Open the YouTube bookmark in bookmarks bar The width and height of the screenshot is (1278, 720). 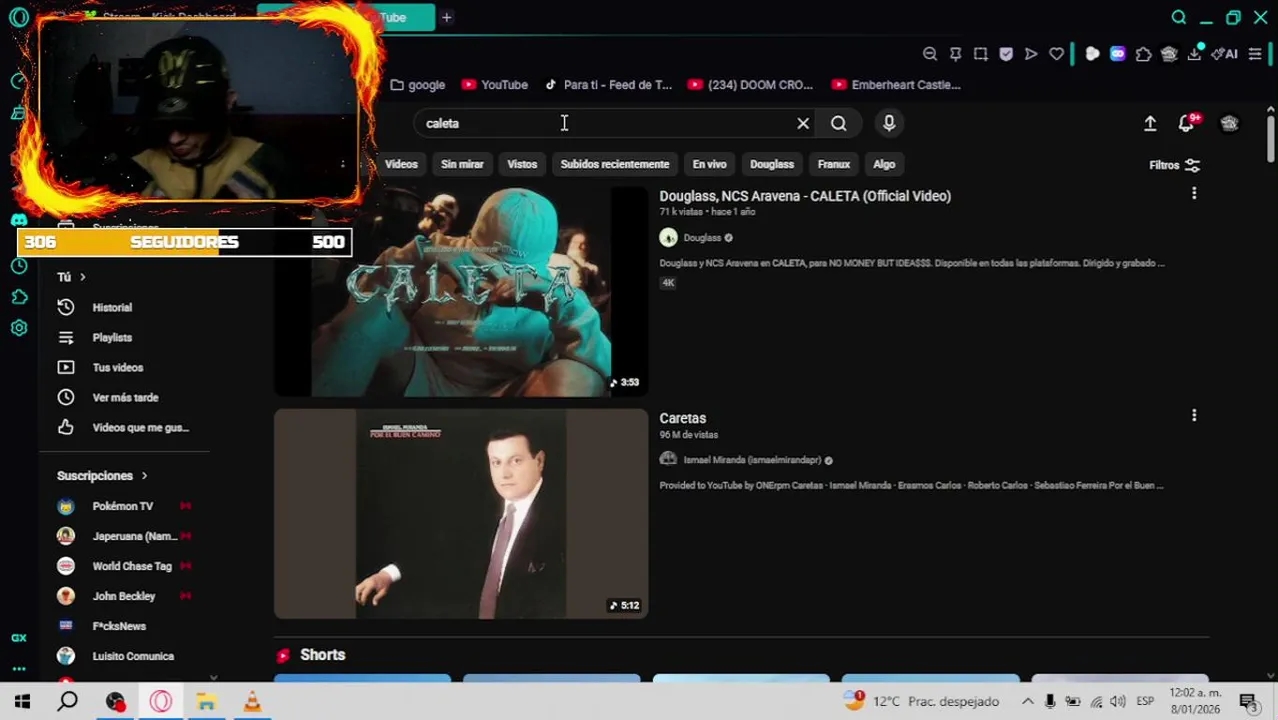click(494, 85)
